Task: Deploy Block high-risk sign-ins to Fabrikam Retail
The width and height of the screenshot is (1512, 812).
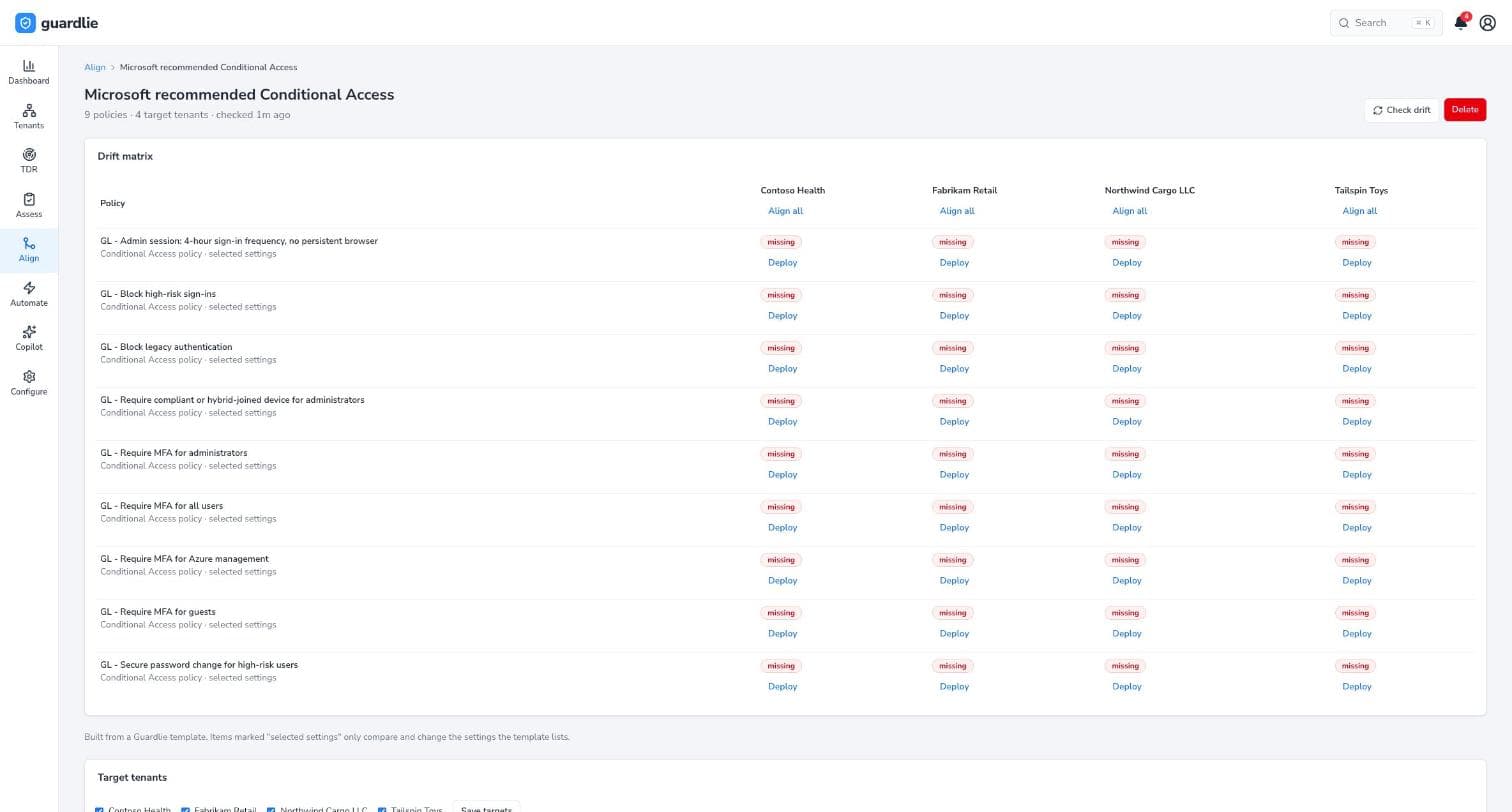Action: (954, 316)
